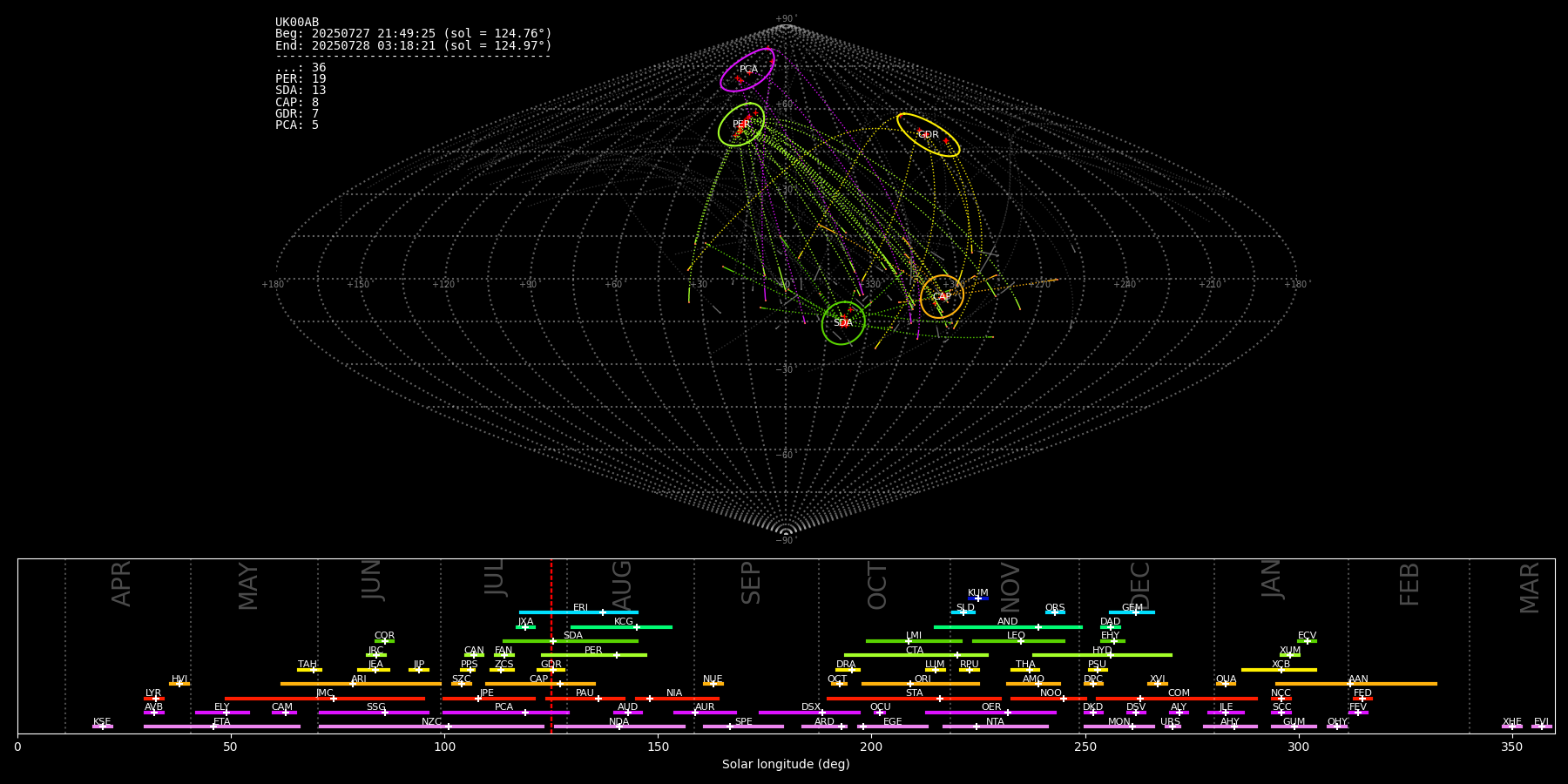Screen dimensions: 1568x784
Task: Click the 'Solar longitude (deg)' axis title
Action: [786, 765]
